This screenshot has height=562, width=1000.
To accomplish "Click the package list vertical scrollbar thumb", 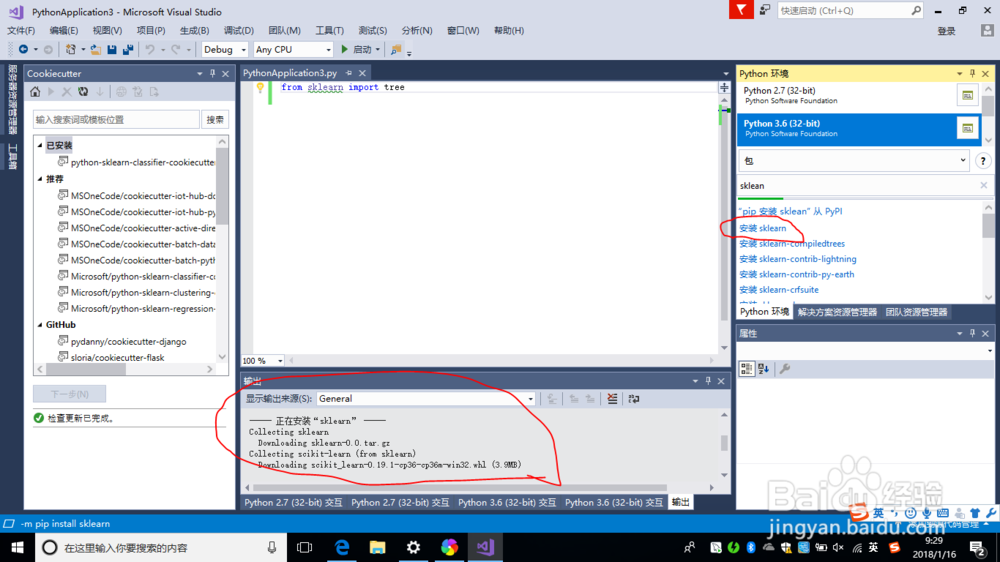I will point(988,225).
